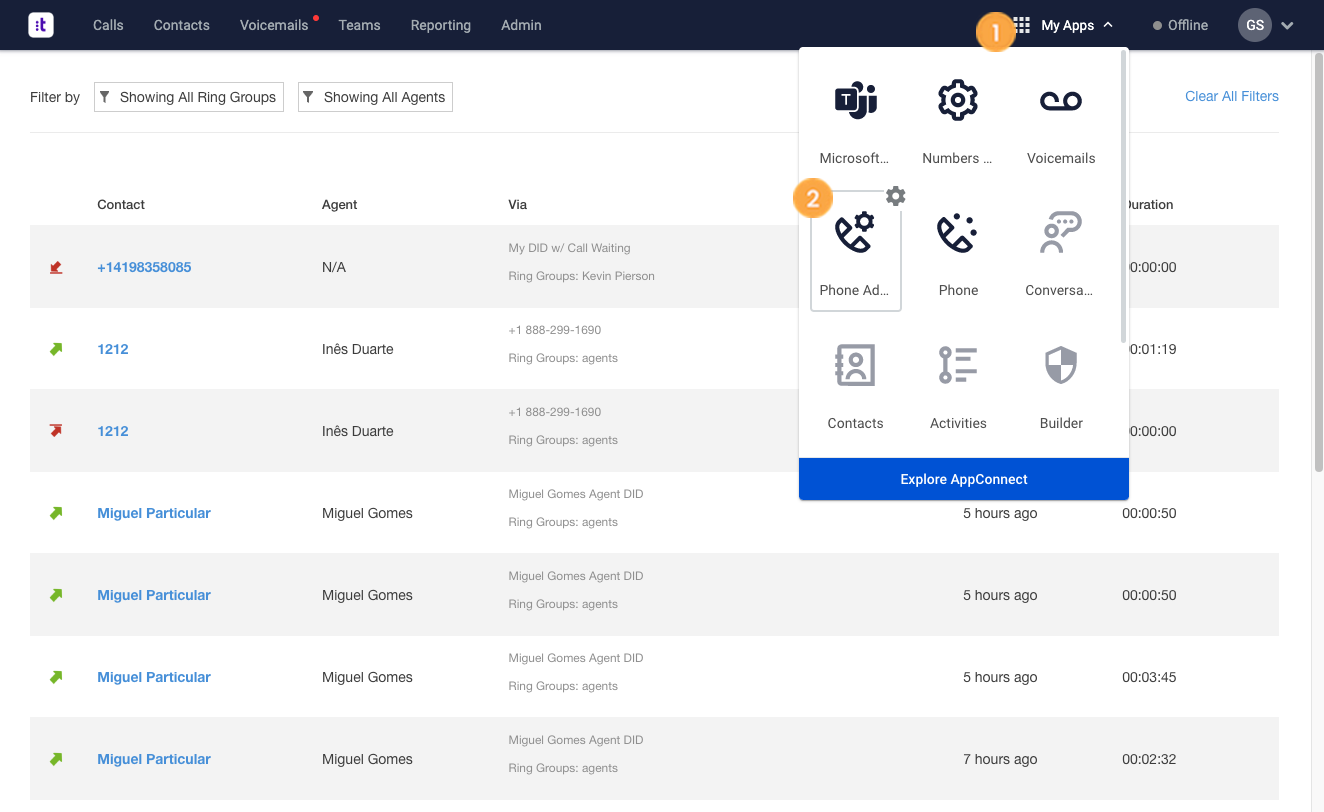Expand the user account menu chevron

(1287, 26)
